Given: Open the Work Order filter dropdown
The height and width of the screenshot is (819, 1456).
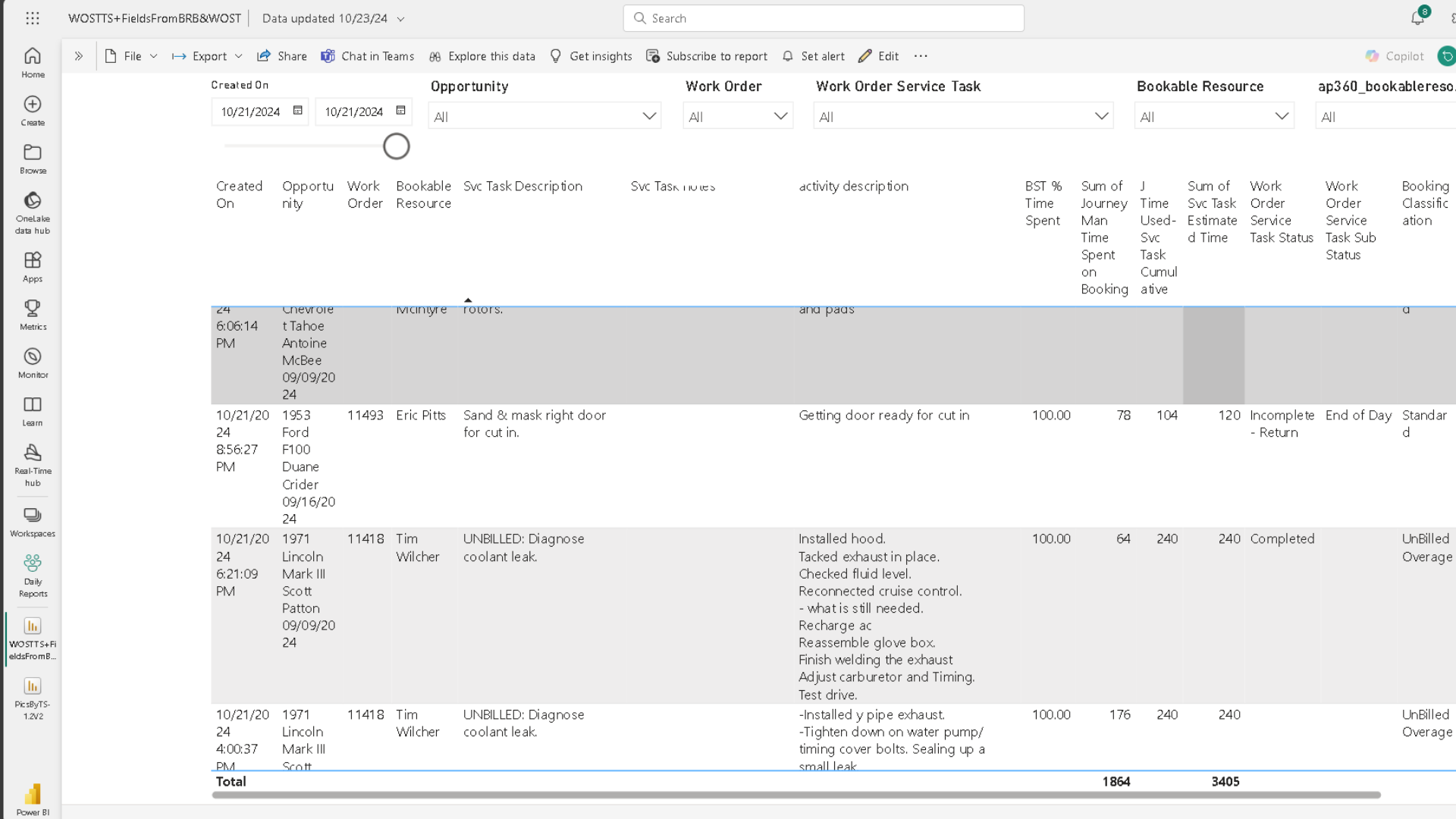Looking at the screenshot, I should coord(738,116).
